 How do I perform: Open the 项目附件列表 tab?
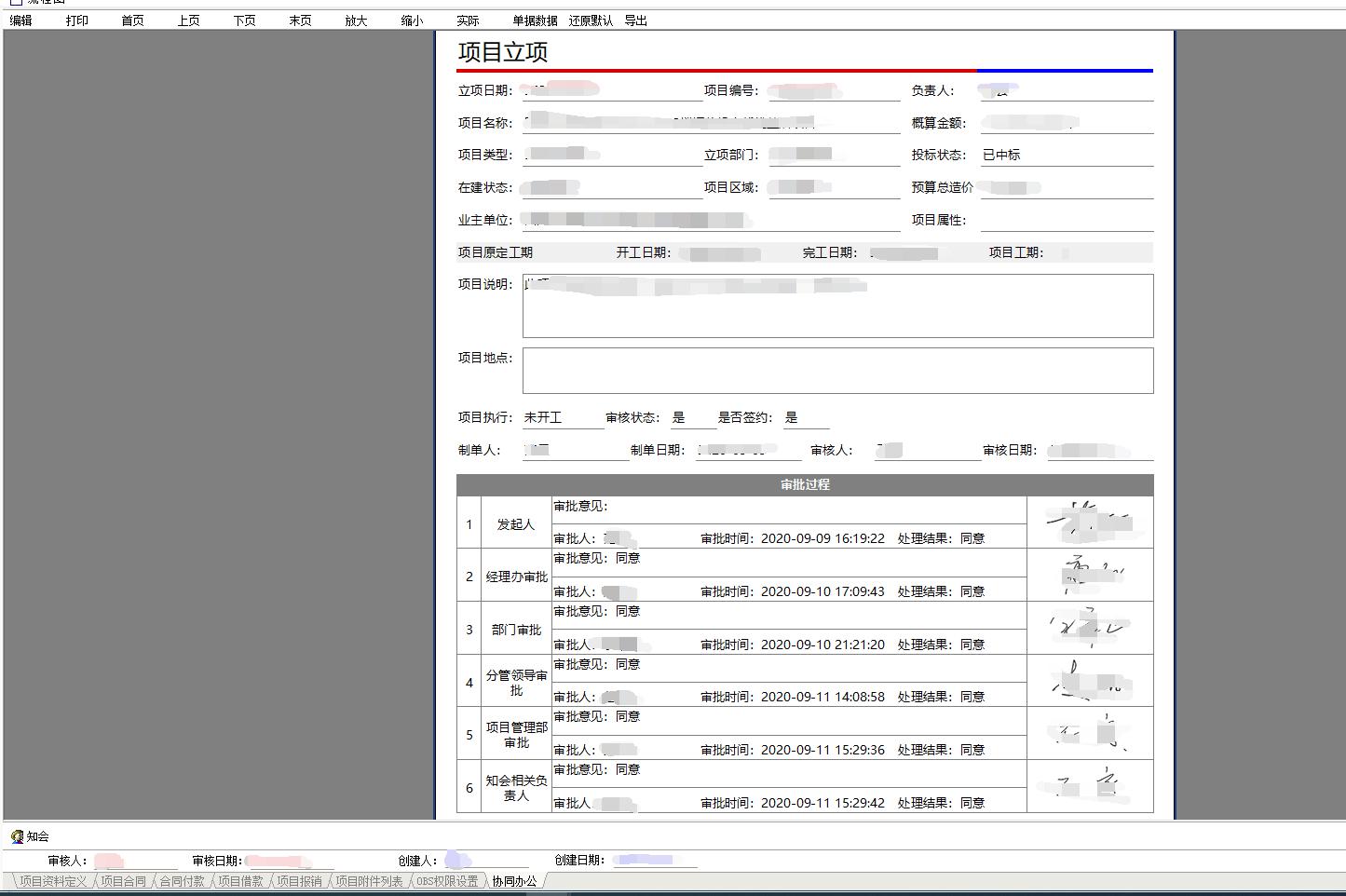[x=369, y=881]
